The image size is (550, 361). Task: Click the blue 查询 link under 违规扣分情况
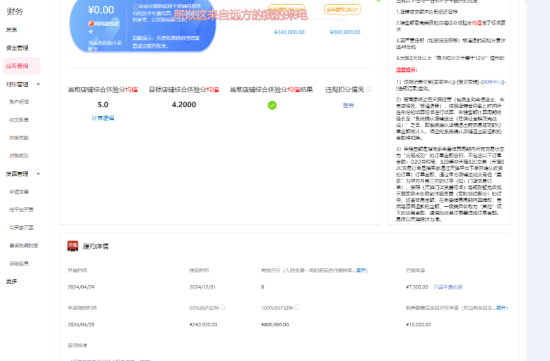coord(348,105)
